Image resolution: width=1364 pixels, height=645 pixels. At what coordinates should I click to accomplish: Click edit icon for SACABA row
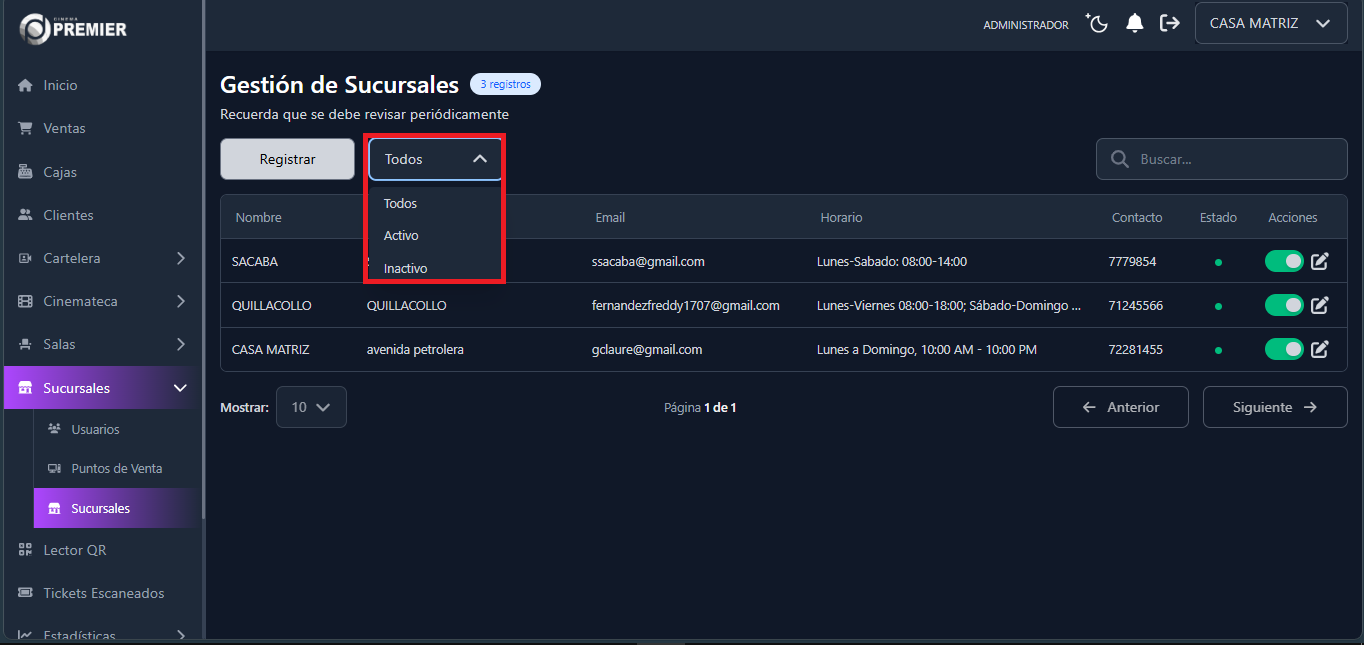[x=1320, y=261]
